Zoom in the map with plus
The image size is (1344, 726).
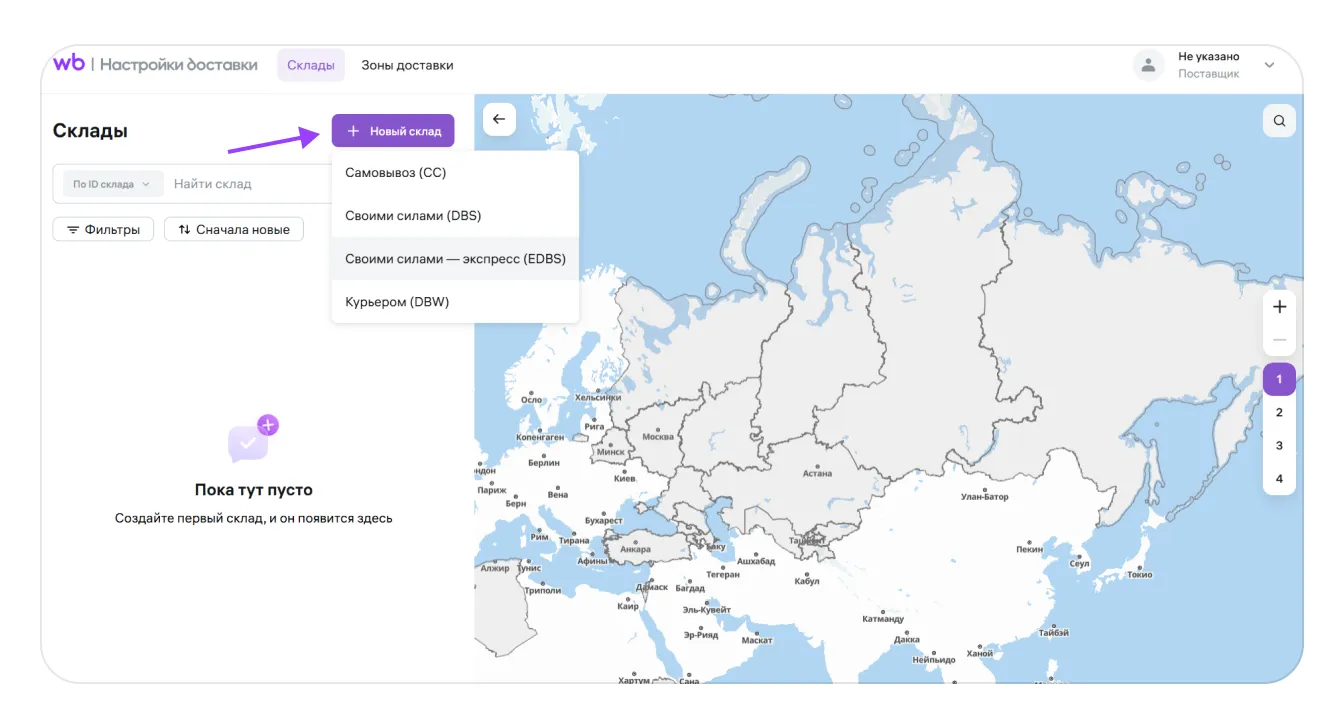(x=1279, y=307)
